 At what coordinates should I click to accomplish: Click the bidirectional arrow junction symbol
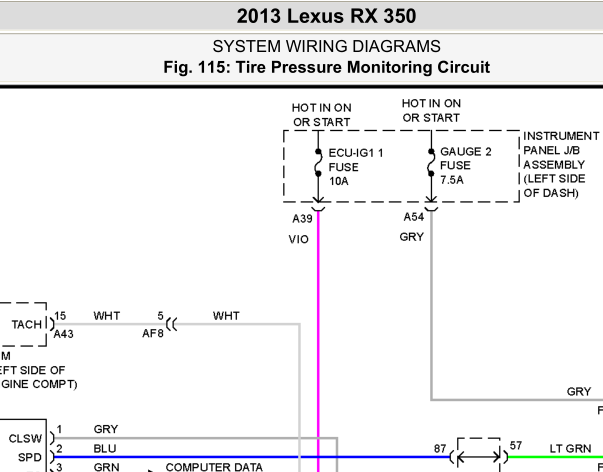click(479, 457)
